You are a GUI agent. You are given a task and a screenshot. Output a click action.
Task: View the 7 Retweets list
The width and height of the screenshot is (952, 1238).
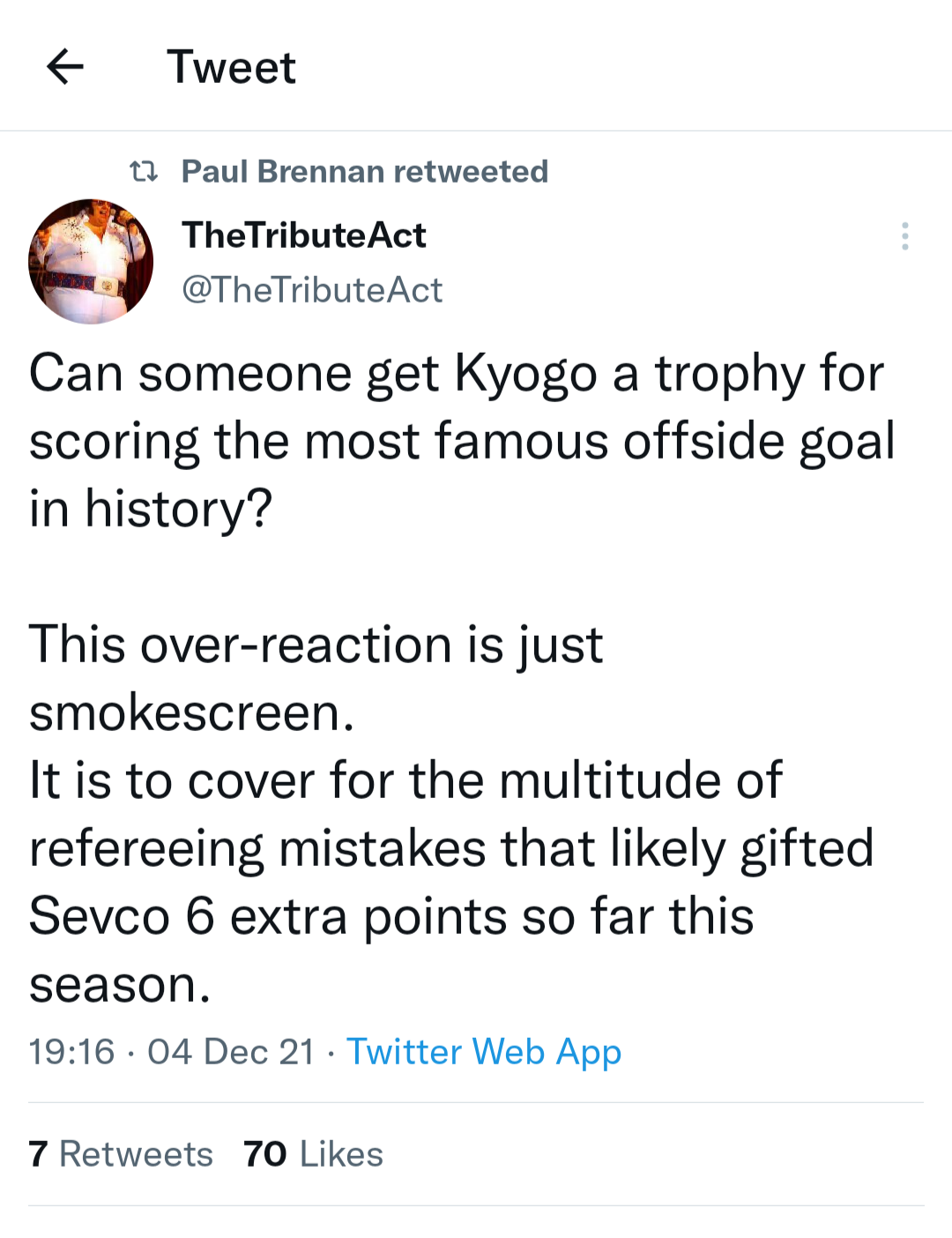tap(121, 1154)
